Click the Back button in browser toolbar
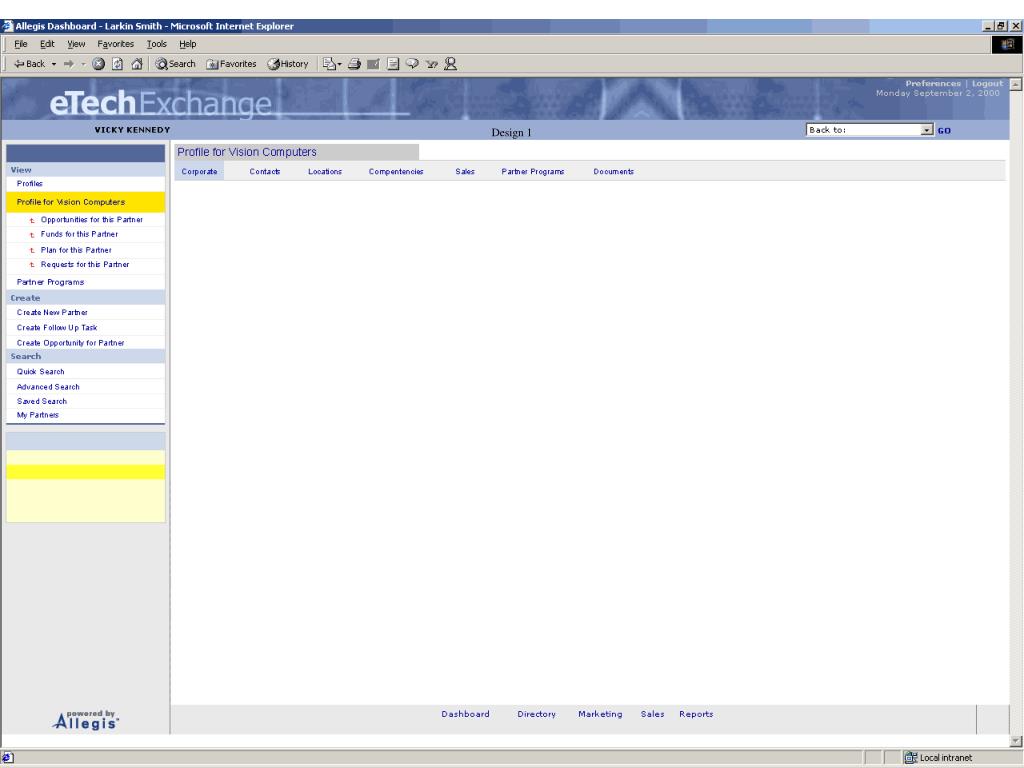1024x768 pixels. pyautogui.click(x=29, y=64)
